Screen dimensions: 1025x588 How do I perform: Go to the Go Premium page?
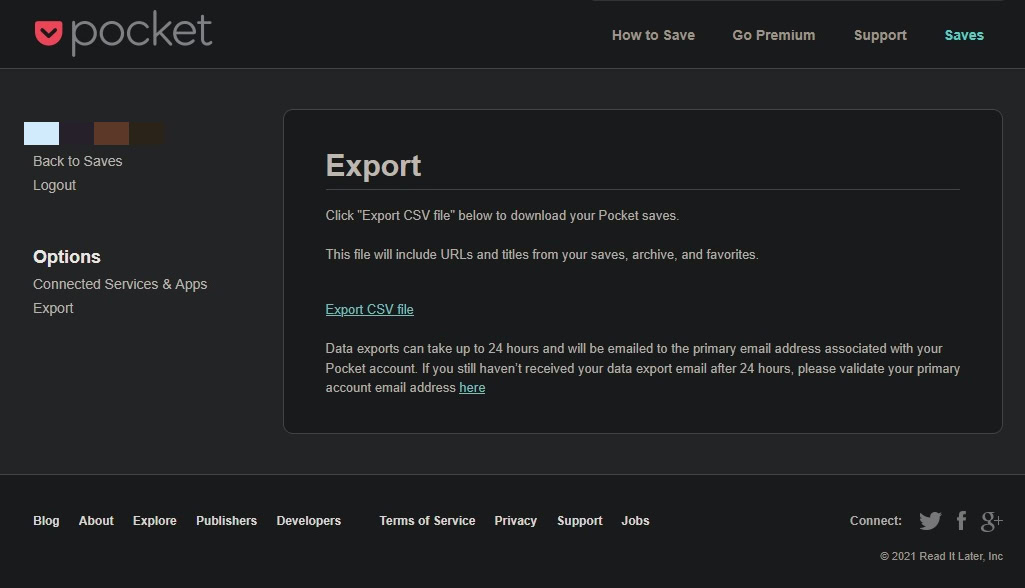[773, 35]
